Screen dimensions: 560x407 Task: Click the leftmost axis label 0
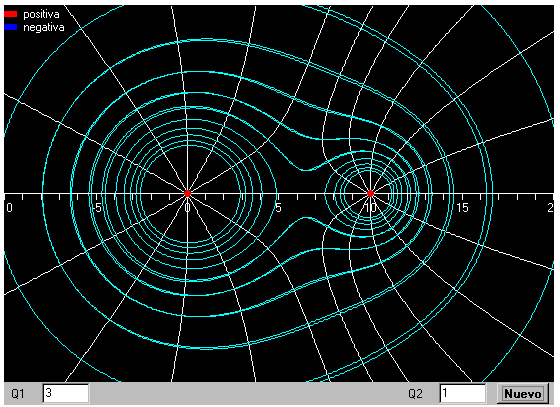[x=10, y=208]
